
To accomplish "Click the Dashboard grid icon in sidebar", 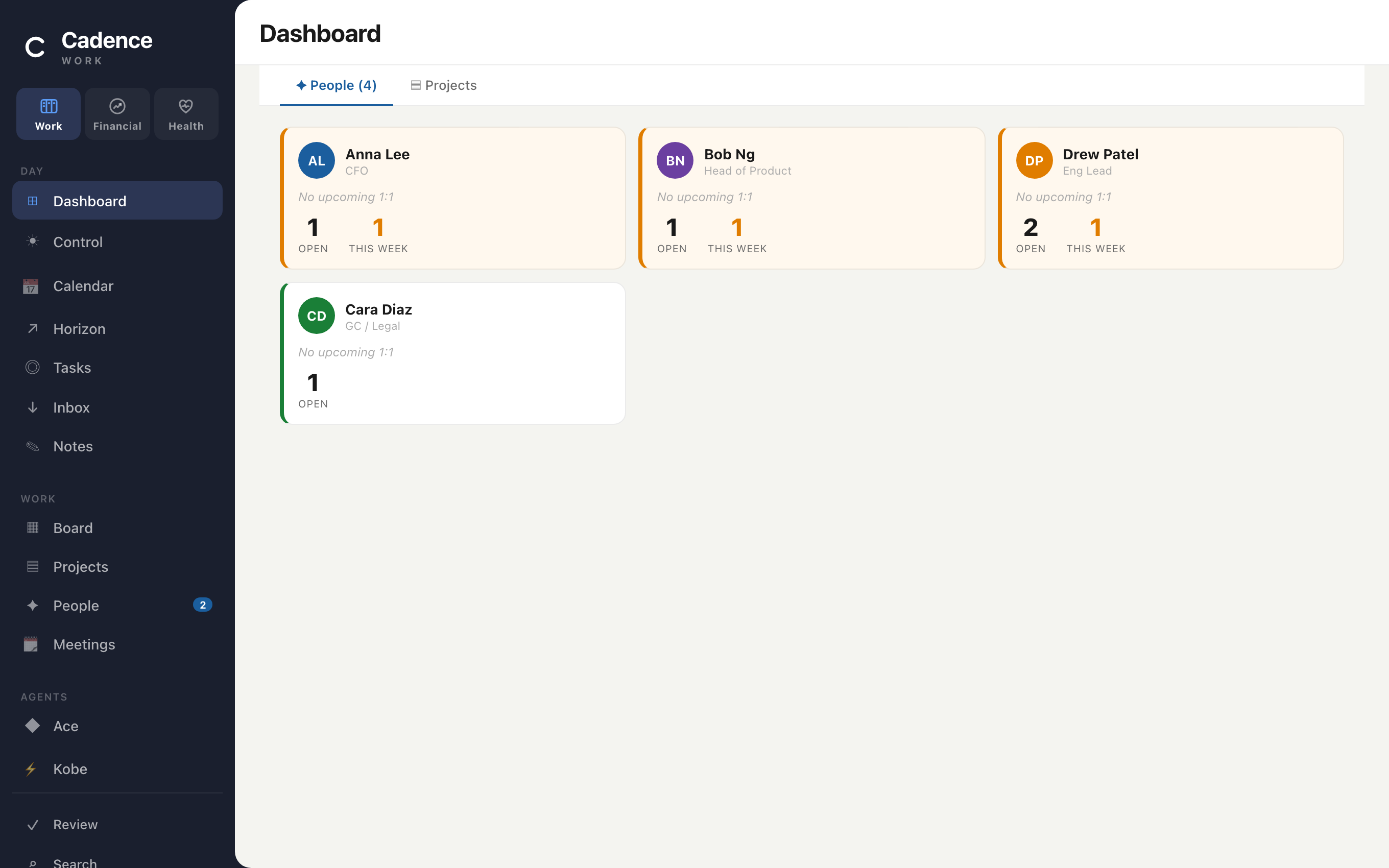I will click(33, 201).
